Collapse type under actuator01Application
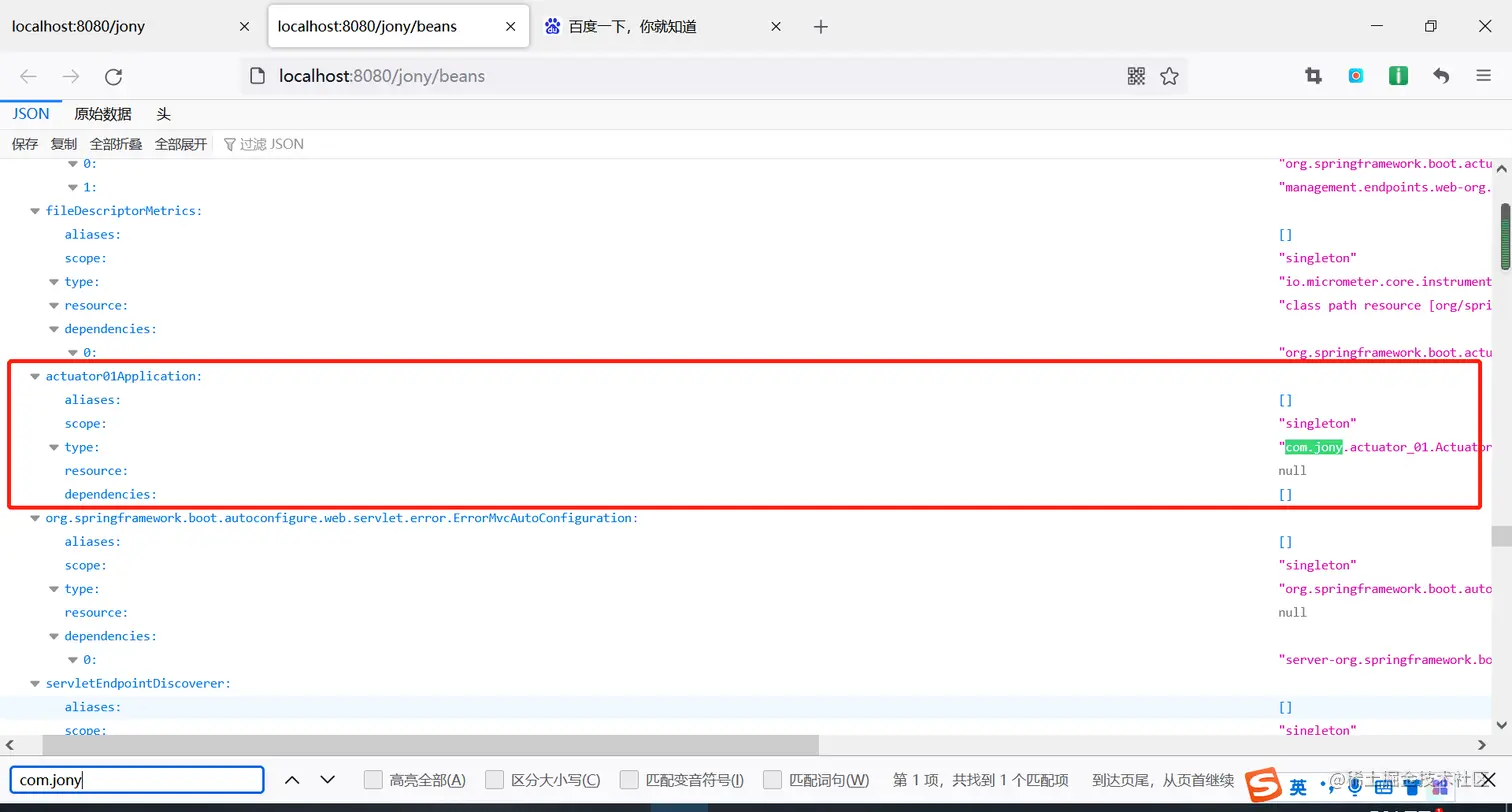Image resolution: width=1512 pixels, height=812 pixels. pos(54,448)
